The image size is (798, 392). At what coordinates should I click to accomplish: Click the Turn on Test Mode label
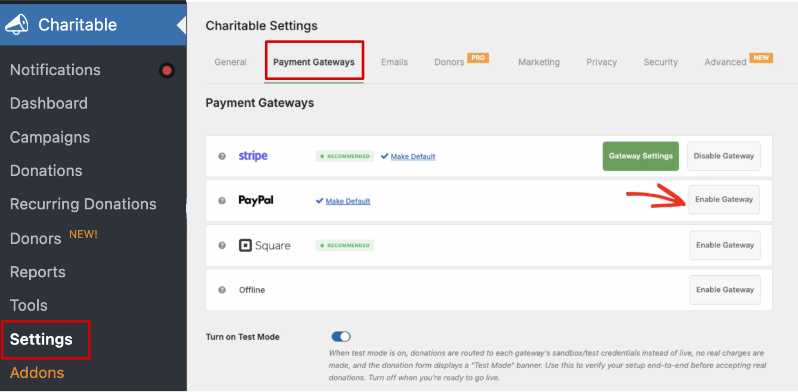coord(243,337)
